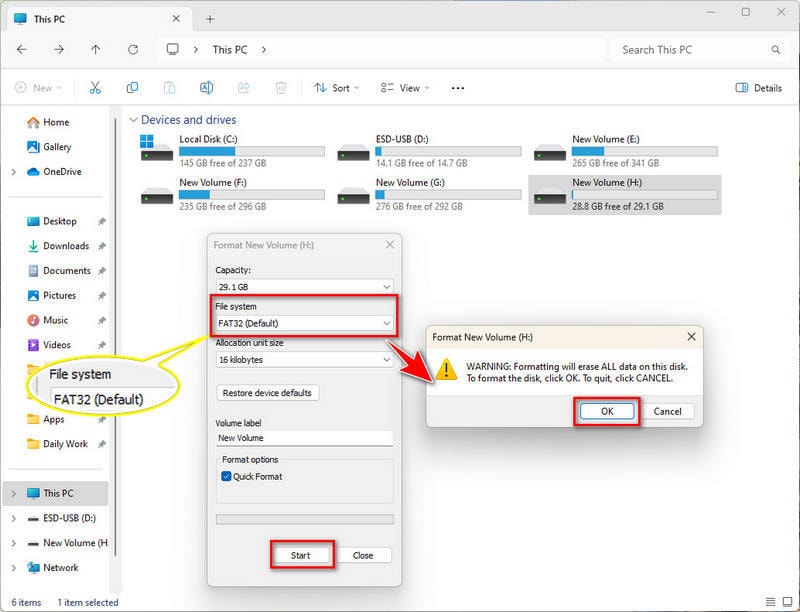Open Pictures quick access folder
Viewport: 800px width, 612px height.
(x=51, y=295)
